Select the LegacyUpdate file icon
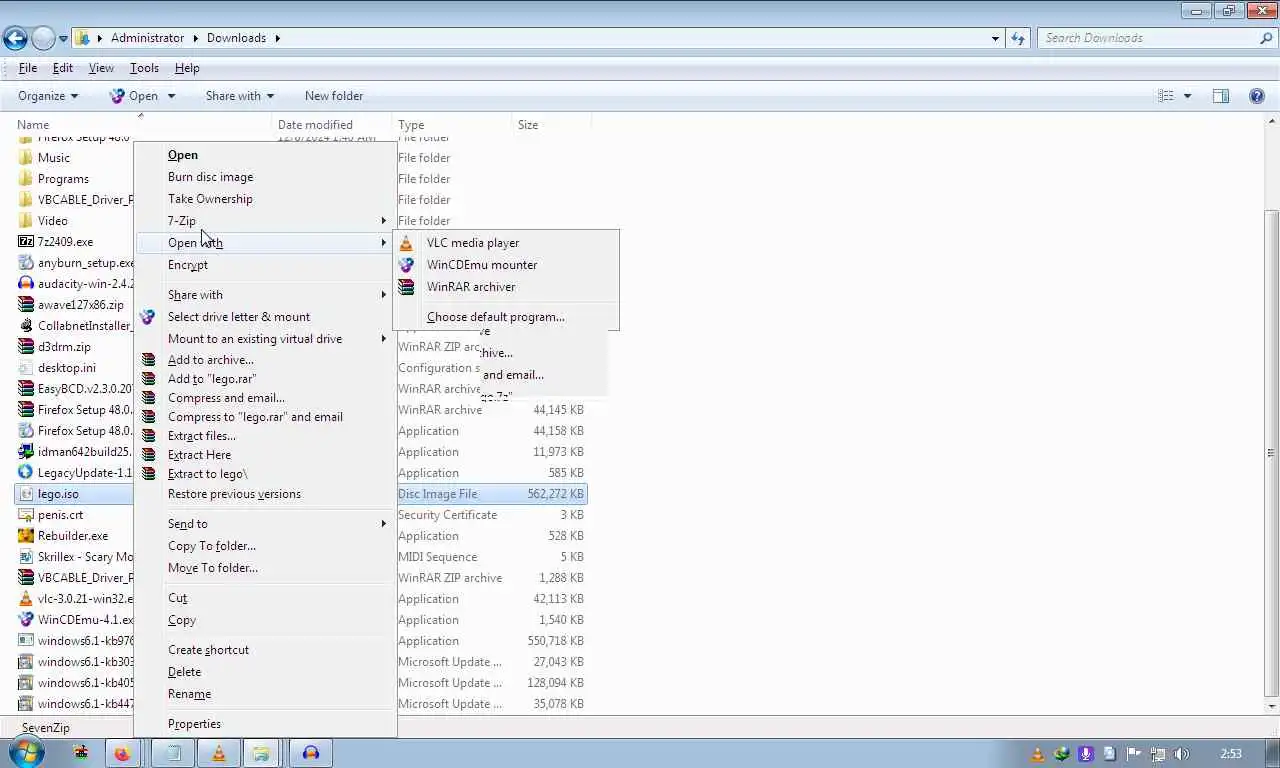The image size is (1280, 768). pyautogui.click(x=26, y=473)
